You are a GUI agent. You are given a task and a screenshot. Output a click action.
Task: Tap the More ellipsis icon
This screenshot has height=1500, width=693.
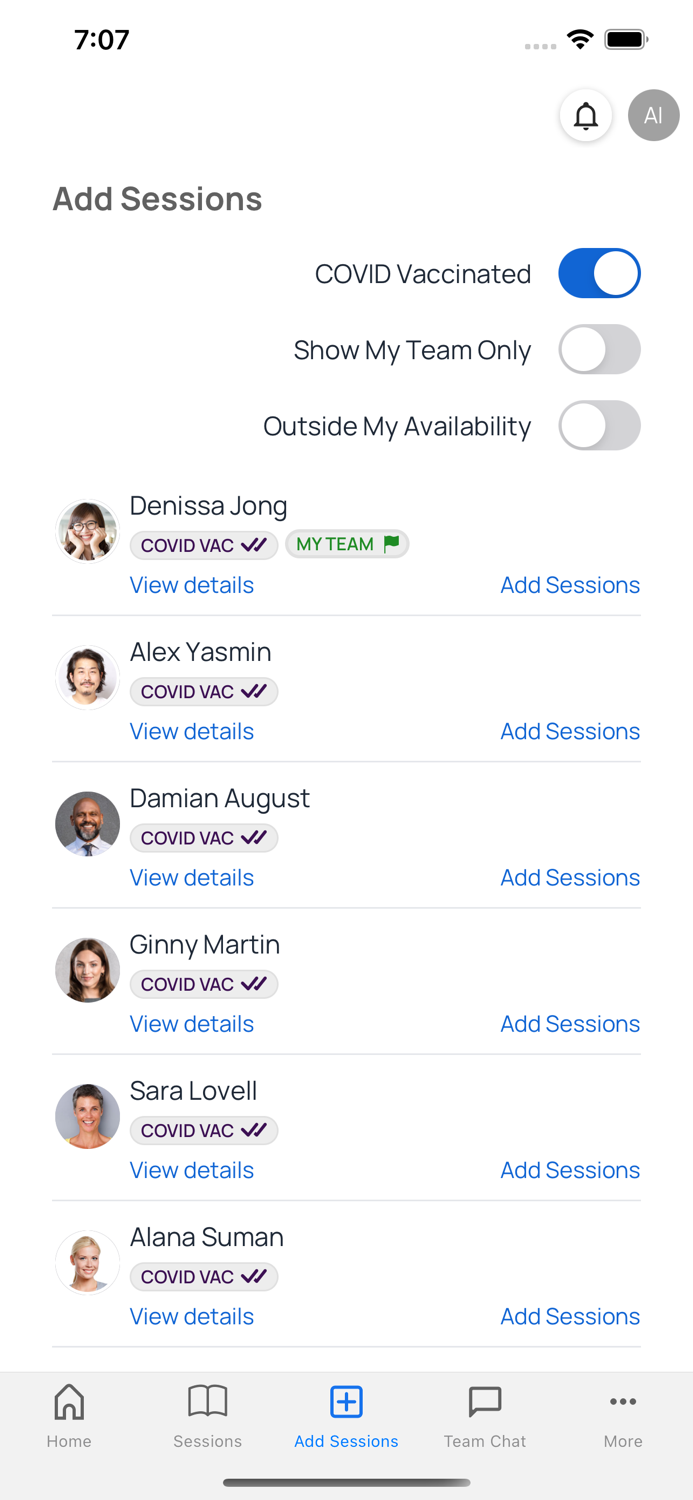(623, 1416)
